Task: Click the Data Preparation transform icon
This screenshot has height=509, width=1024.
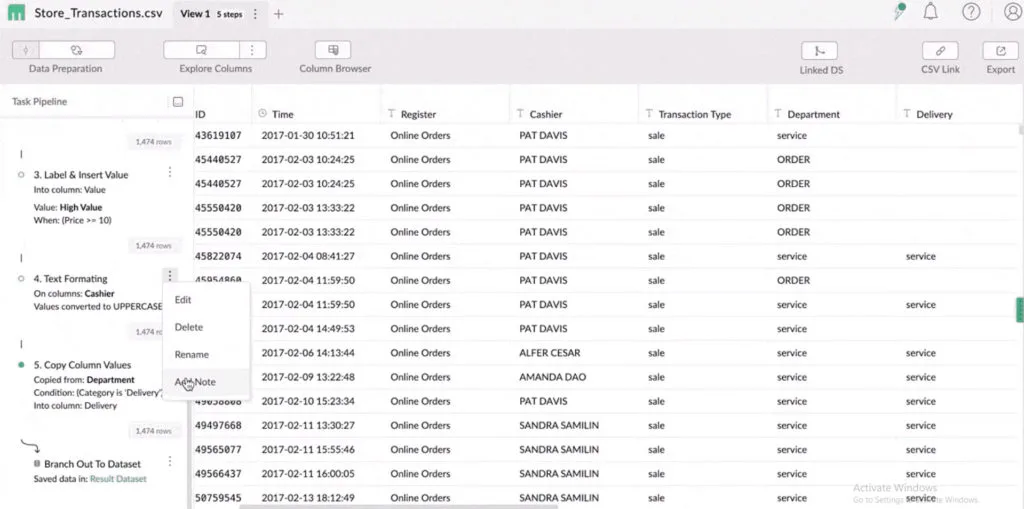Action: click(76, 50)
